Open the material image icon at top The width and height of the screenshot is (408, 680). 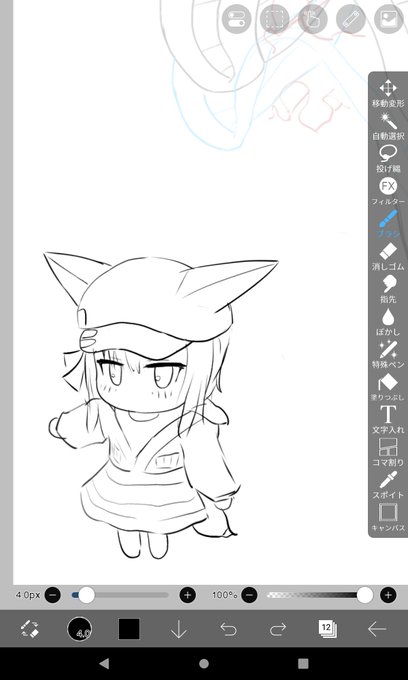click(389, 19)
